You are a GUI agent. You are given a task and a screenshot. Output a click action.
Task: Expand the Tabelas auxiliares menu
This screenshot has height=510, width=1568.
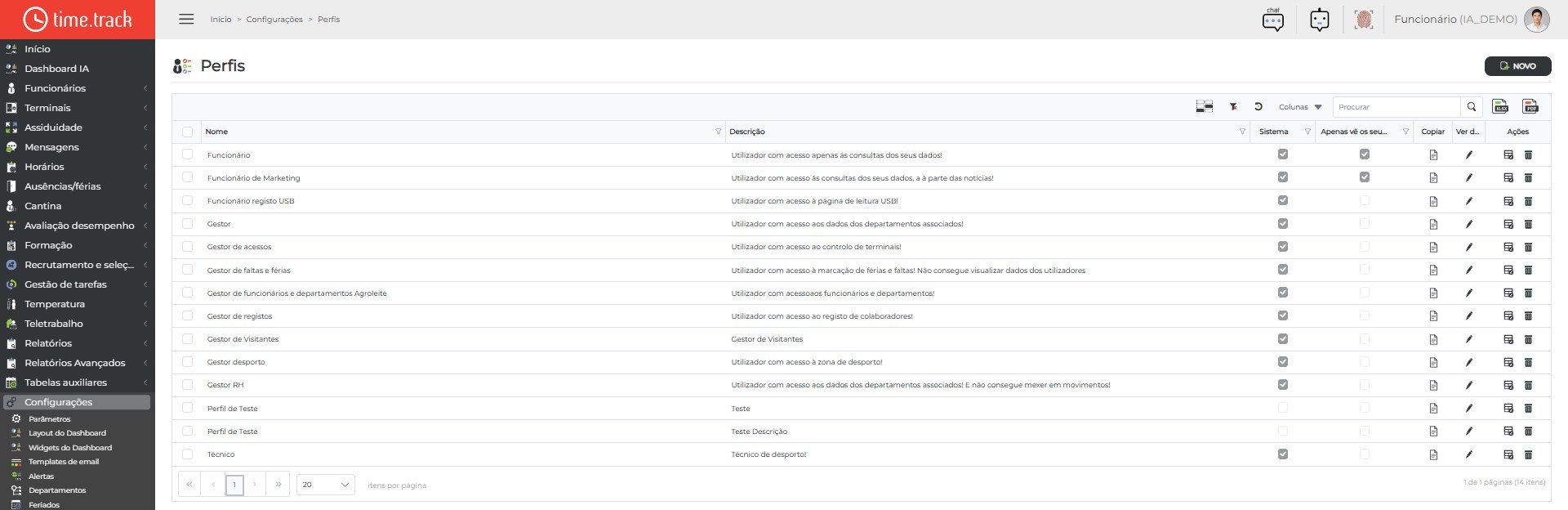[x=78, y=382]
